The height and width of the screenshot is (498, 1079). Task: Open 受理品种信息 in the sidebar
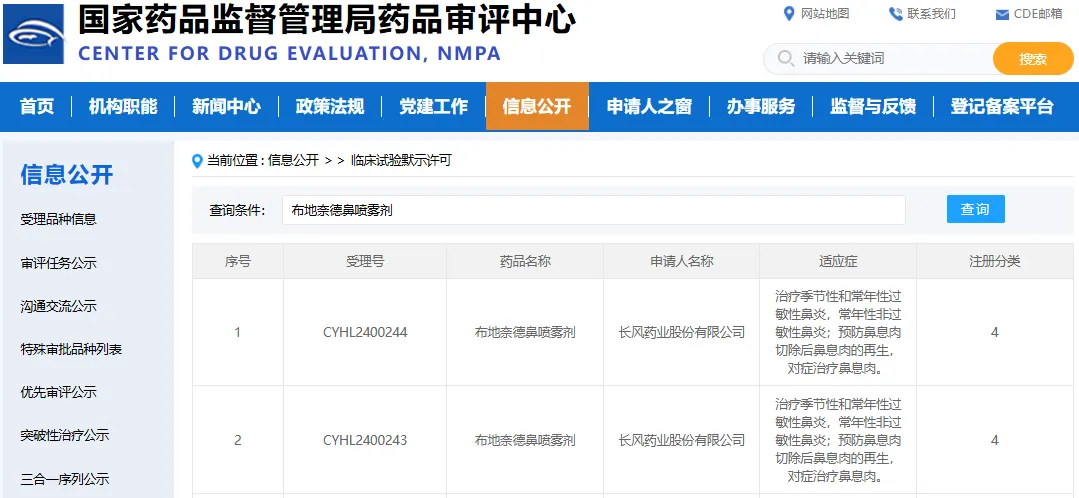click(x=59, y=219)
